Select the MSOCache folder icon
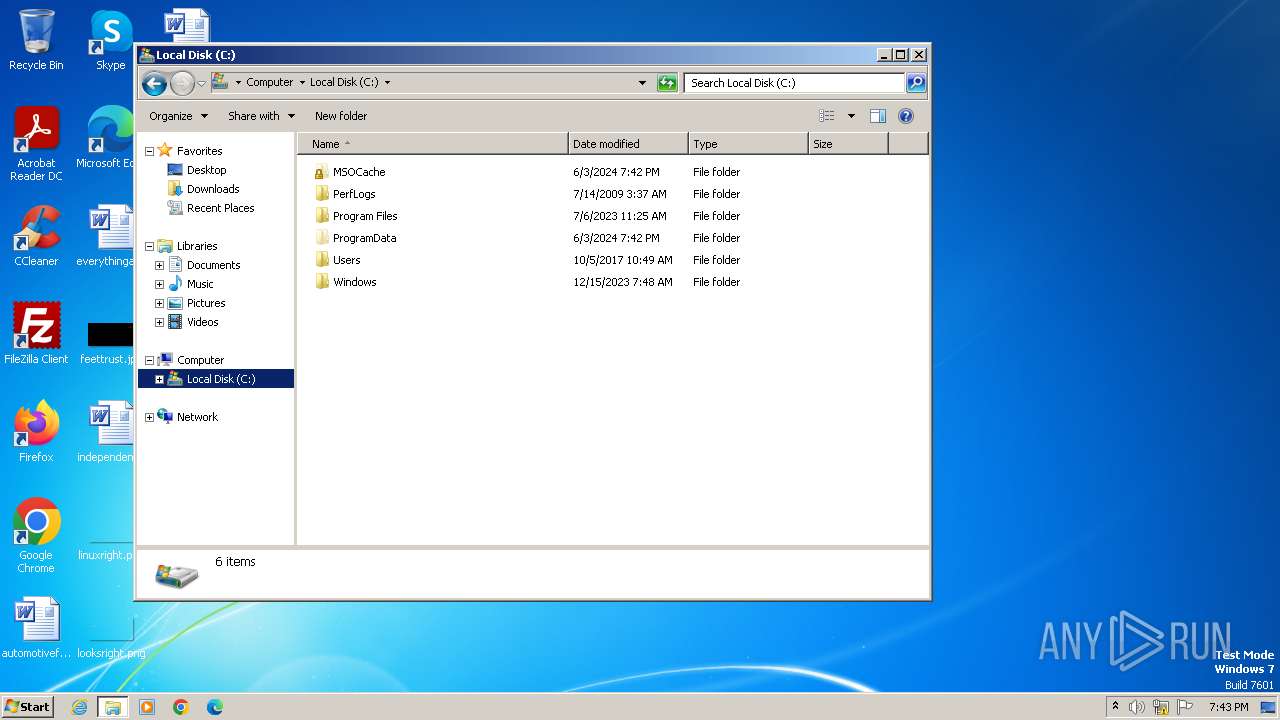The image size is (1280, 720). [x=321, y=172]
